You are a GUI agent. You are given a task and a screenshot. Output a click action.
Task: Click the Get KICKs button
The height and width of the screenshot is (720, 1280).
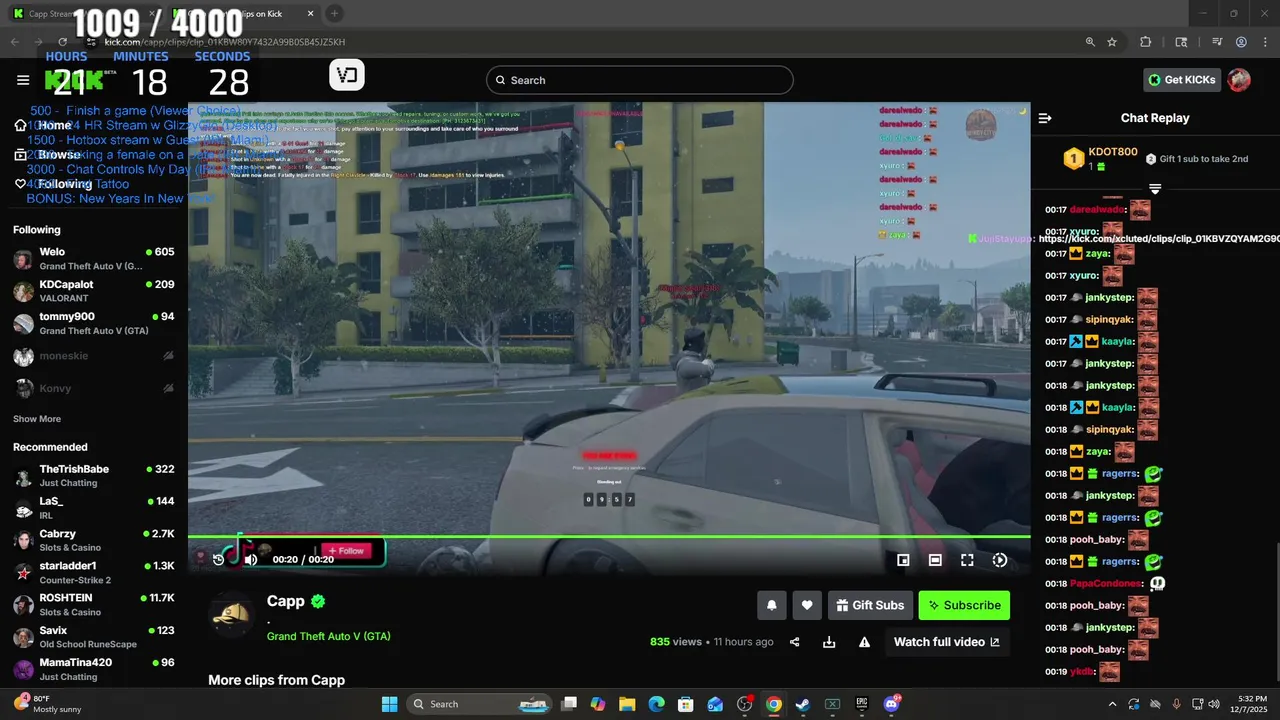(x=1183, y=80)
